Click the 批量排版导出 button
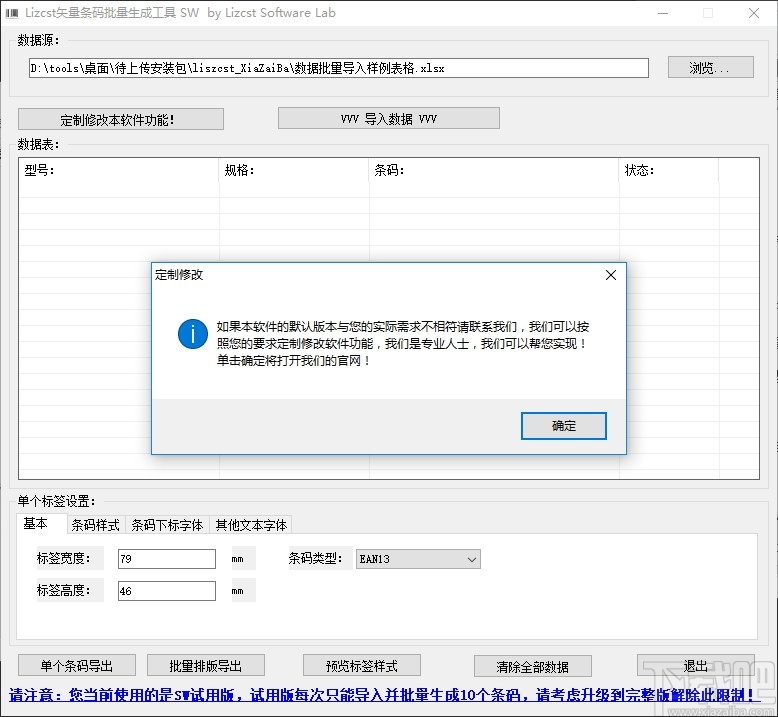The image size is (778, 717). (205, 665)
